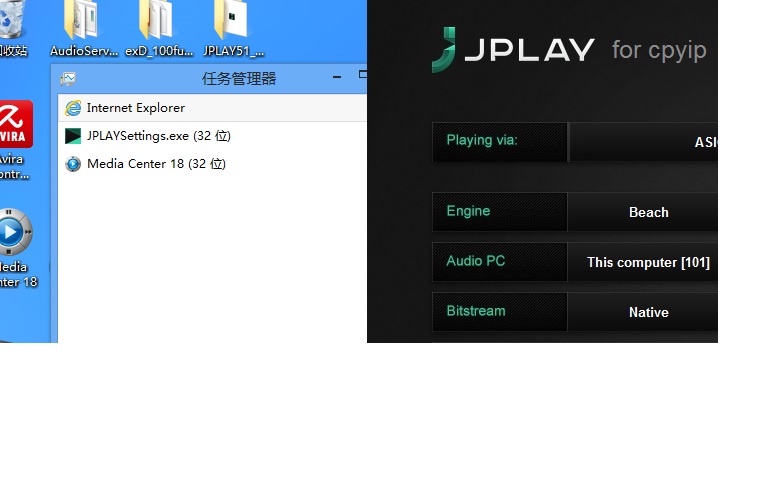The width and height of the screenshot is (768, 480).
Task: Click the JPLAY logo in settings window
Action: [x=513, y=49]
